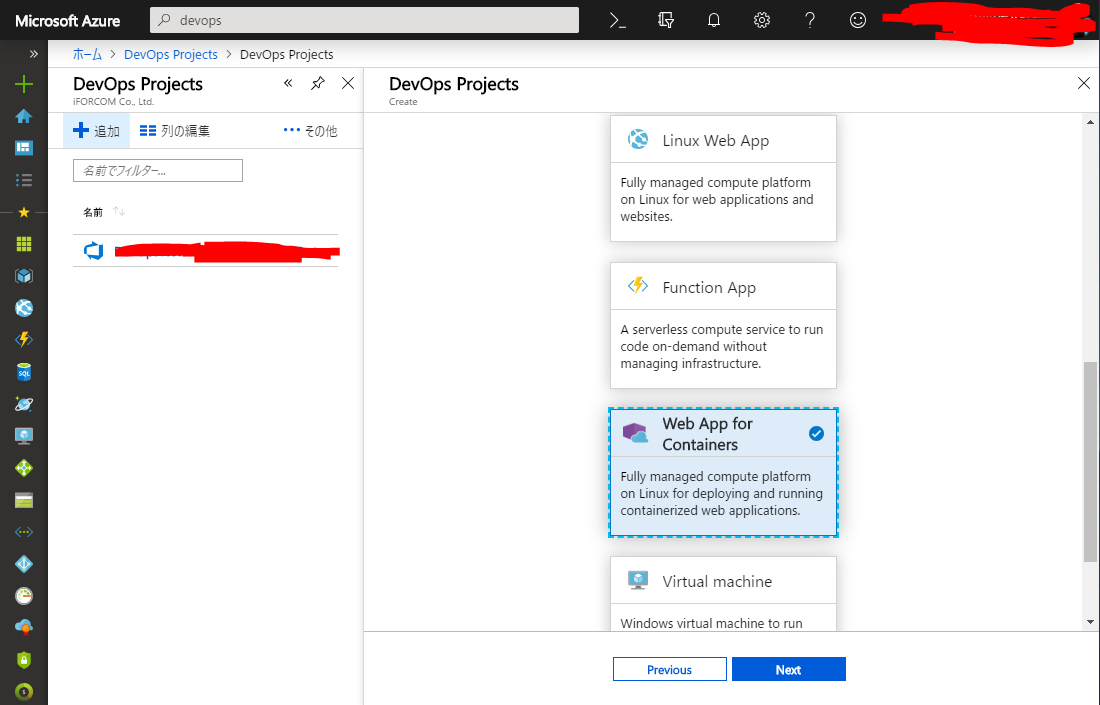The width and height of the screenshot is (1100, 705).
Task: Click 列の編集 edit columns button
Action: pyautogui.click(x=175, y=130)
